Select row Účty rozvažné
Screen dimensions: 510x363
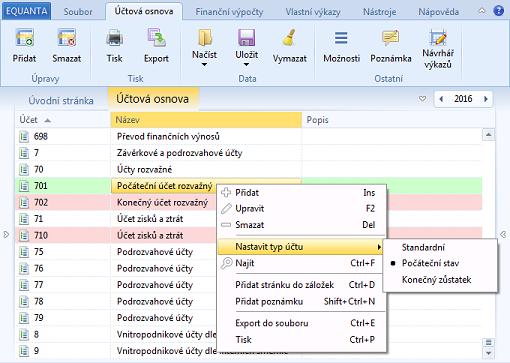[x=249, y=169]
